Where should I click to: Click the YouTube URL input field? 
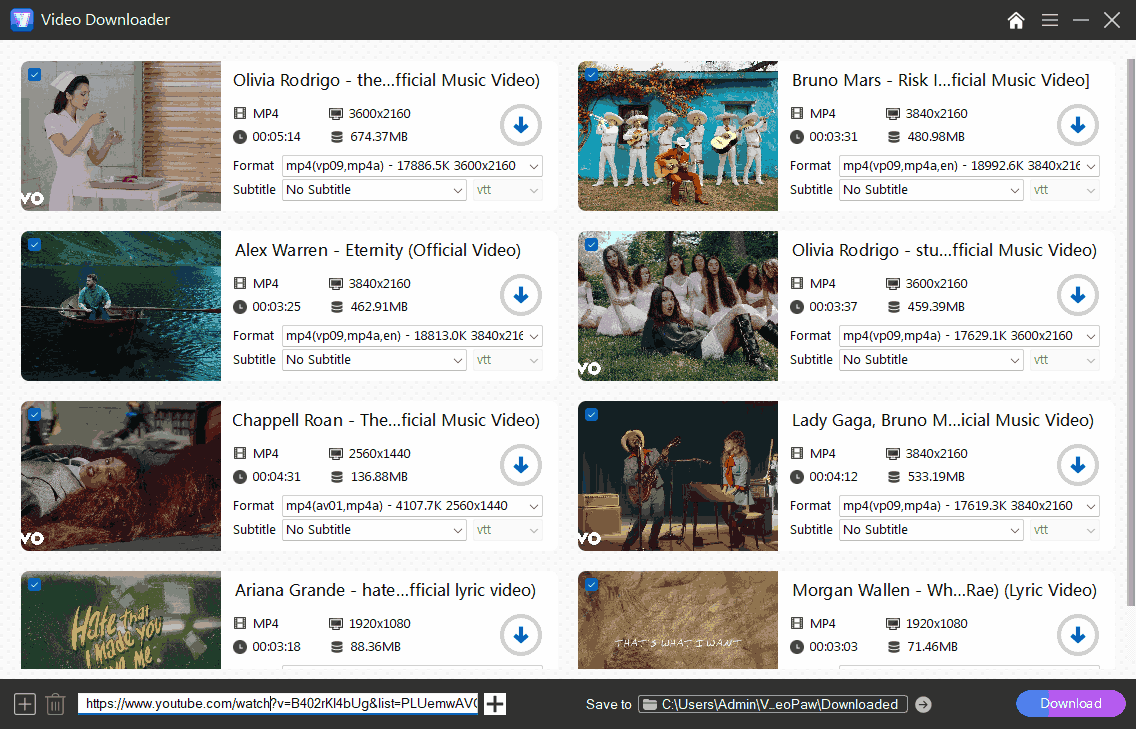(278, 704)
